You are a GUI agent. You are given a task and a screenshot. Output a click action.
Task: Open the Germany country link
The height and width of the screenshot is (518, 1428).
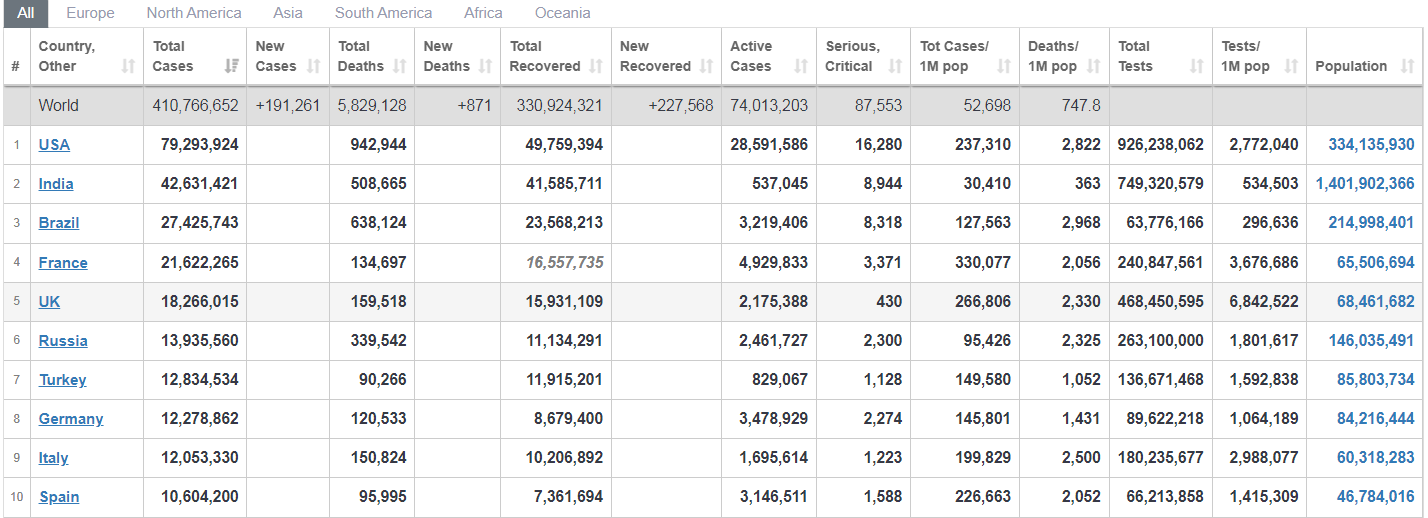[71, 419]
